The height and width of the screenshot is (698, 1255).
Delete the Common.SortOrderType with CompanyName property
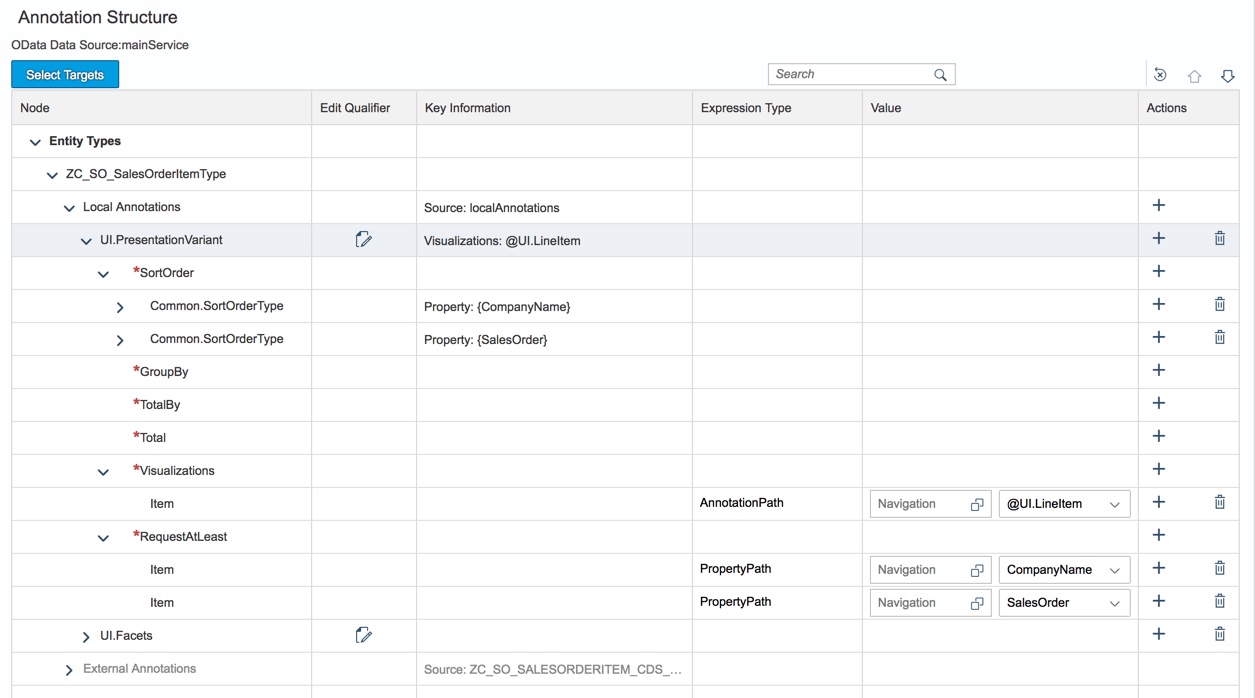tap(1219, 304)
